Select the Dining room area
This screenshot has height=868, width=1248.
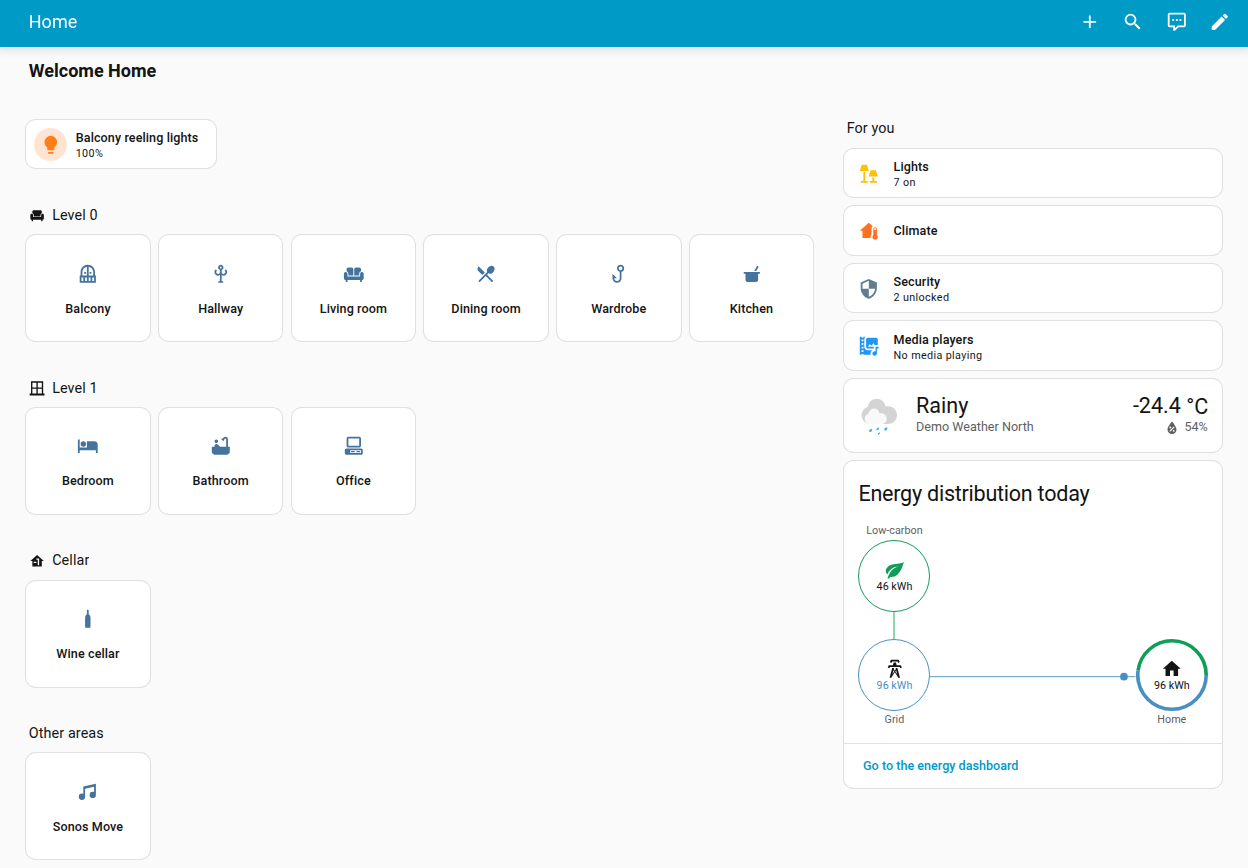(x=486, y=288)
